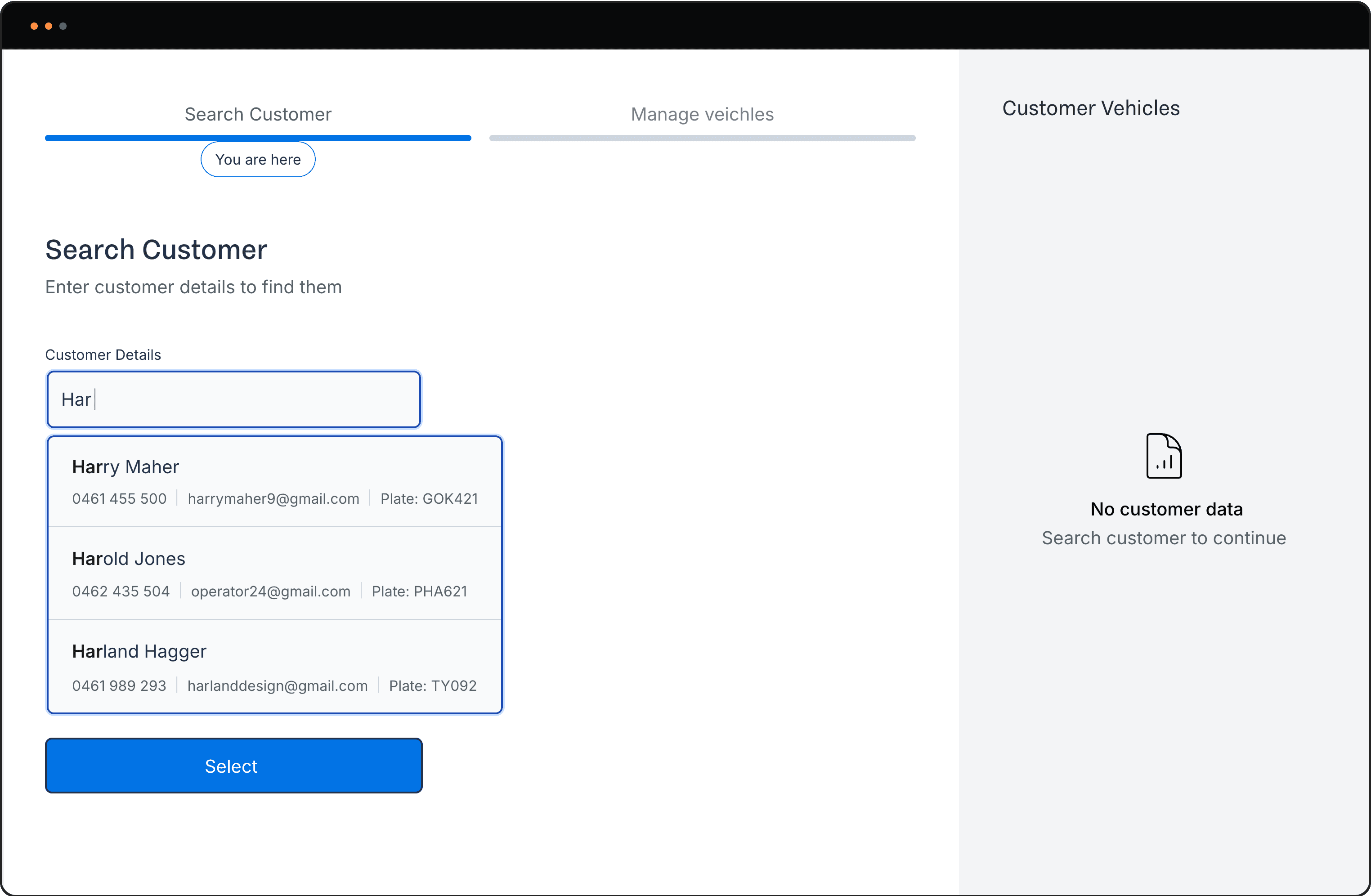The height and width of the screenshot is (896, 1371).
Task: Click the orange window dot
Action: (x=34, y=26)
